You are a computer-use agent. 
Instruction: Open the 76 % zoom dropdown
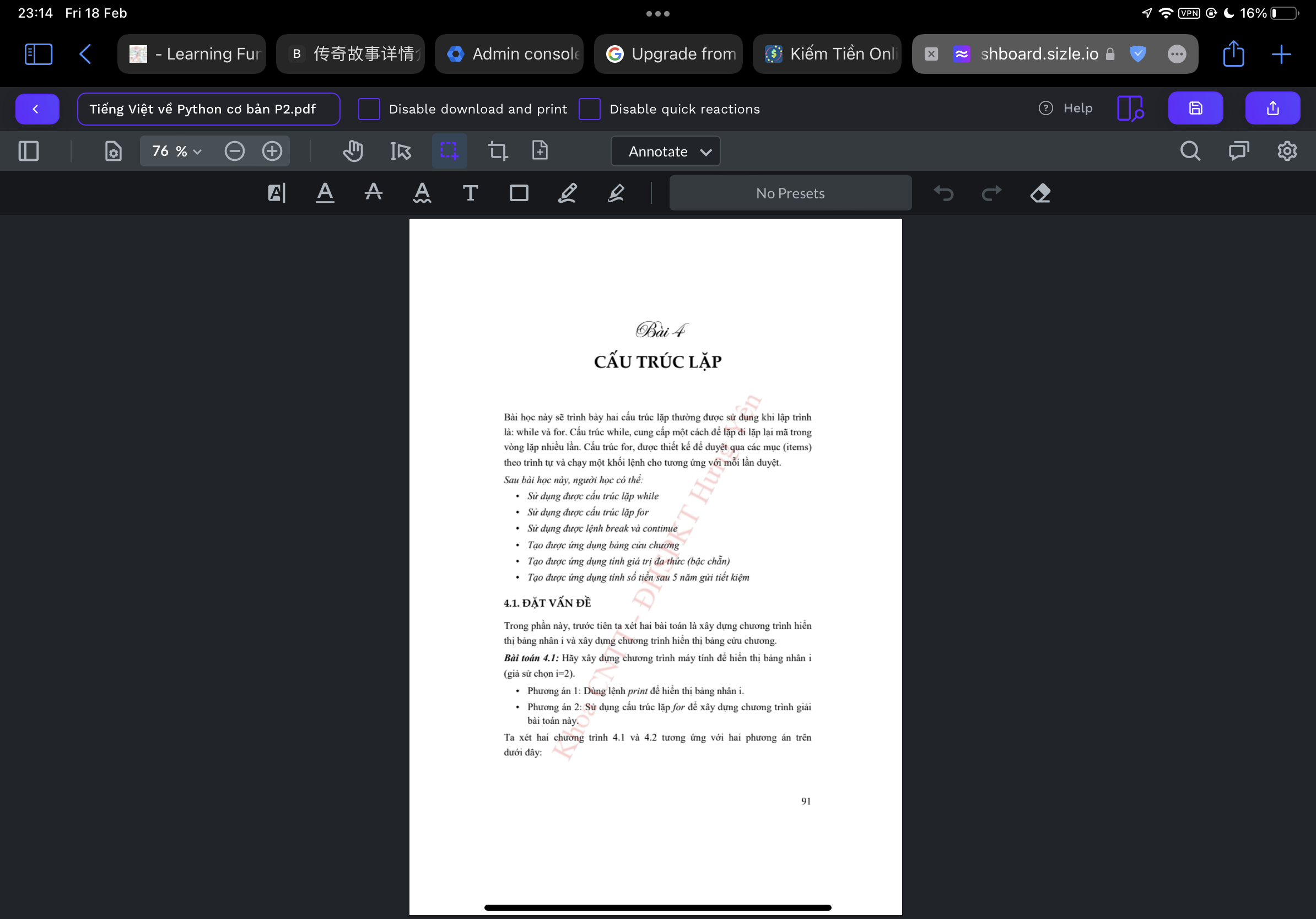click(176, 152)
